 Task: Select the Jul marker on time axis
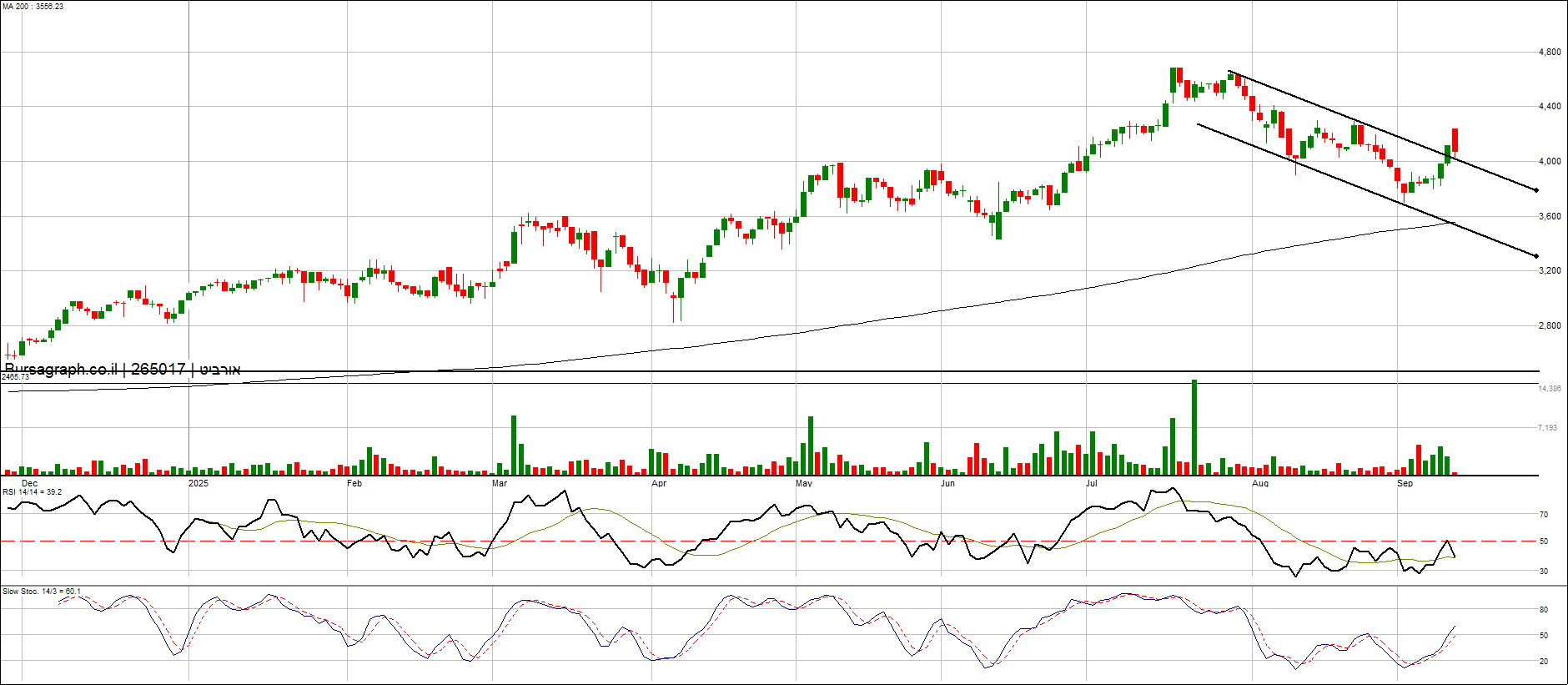pyautogui.click(x=1092, y=483)
